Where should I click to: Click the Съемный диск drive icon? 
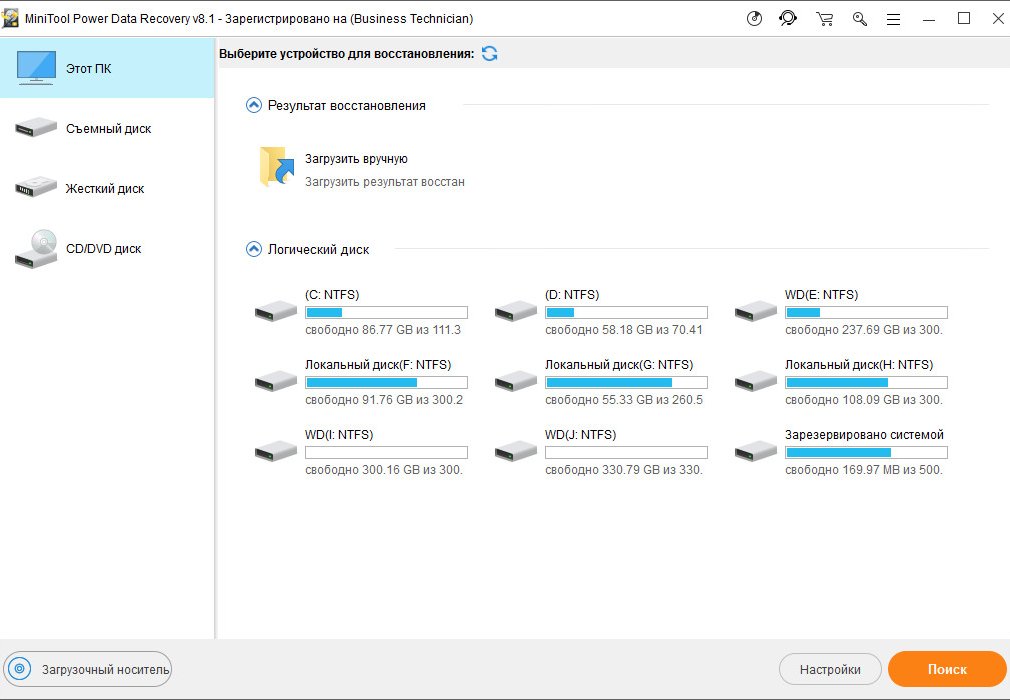pyautogui.click(x=36, y=127)
